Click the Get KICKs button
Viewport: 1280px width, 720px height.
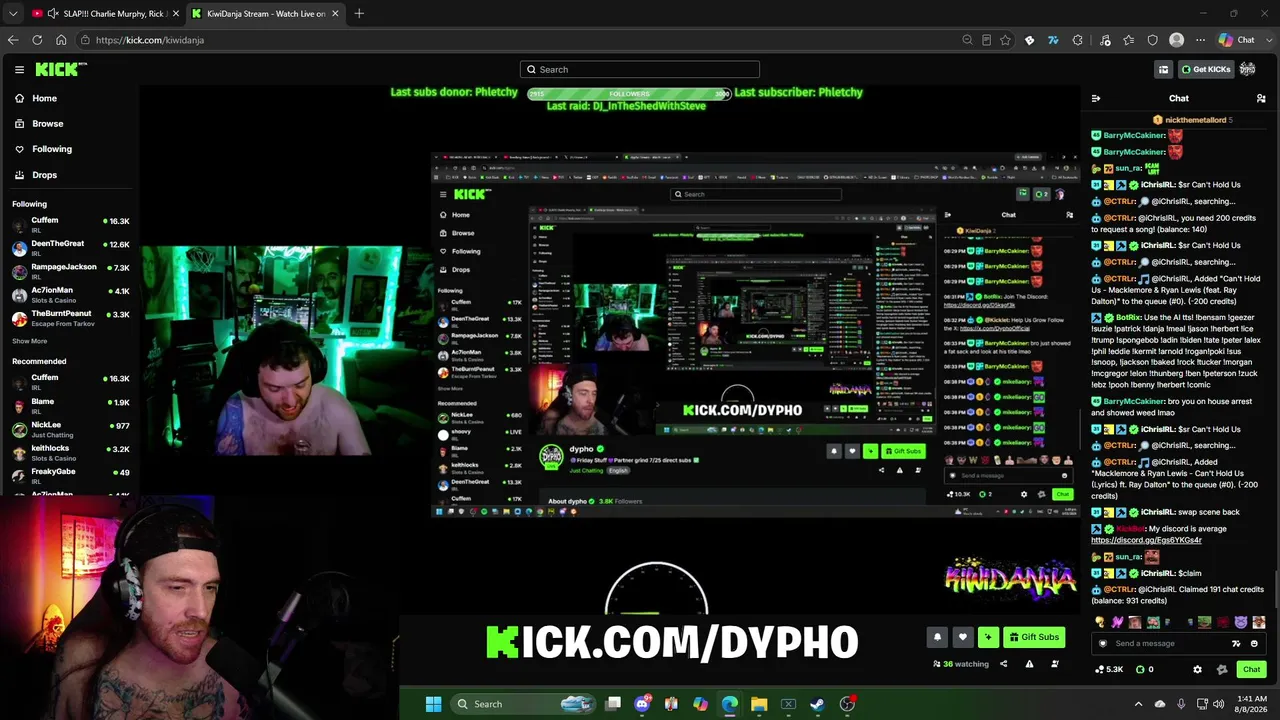(1206, 69)
